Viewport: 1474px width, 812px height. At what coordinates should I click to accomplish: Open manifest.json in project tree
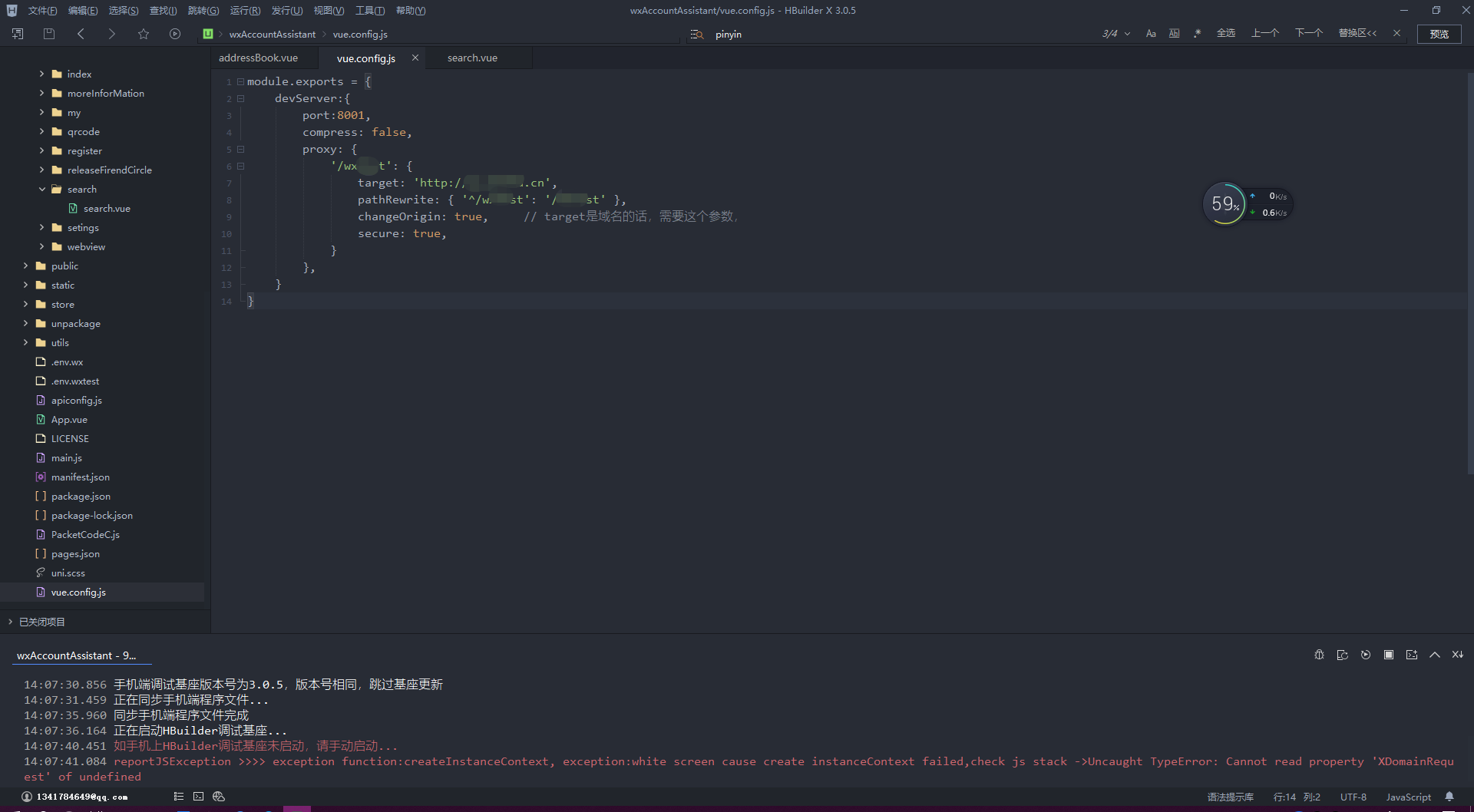tap(80, 477)
